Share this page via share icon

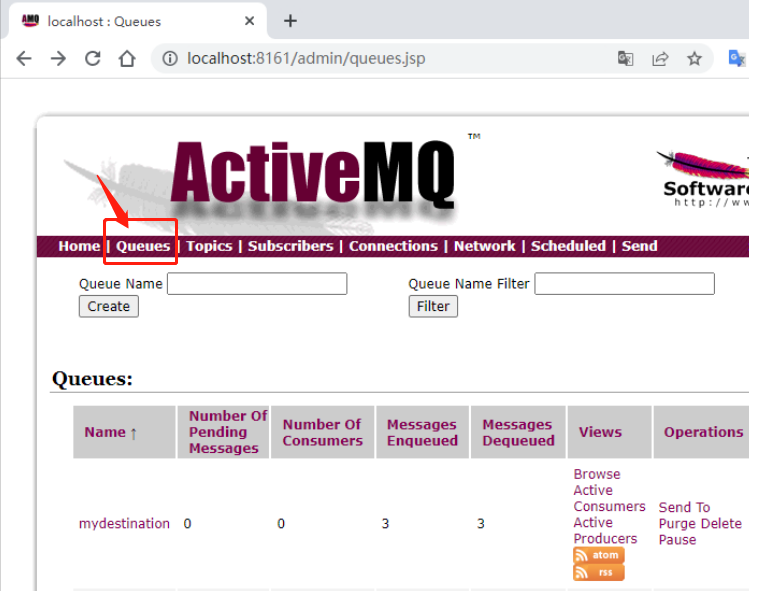pos(660,59)
